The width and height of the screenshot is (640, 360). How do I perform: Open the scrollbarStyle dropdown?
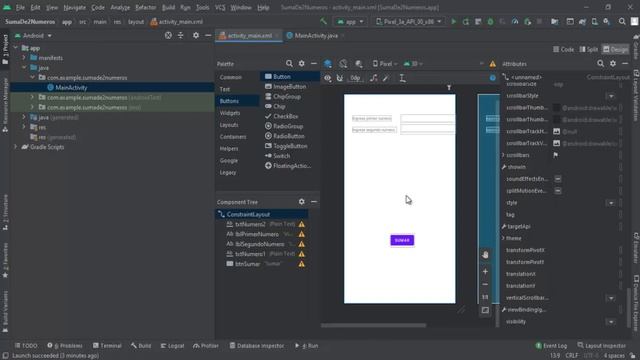[611, 96]
